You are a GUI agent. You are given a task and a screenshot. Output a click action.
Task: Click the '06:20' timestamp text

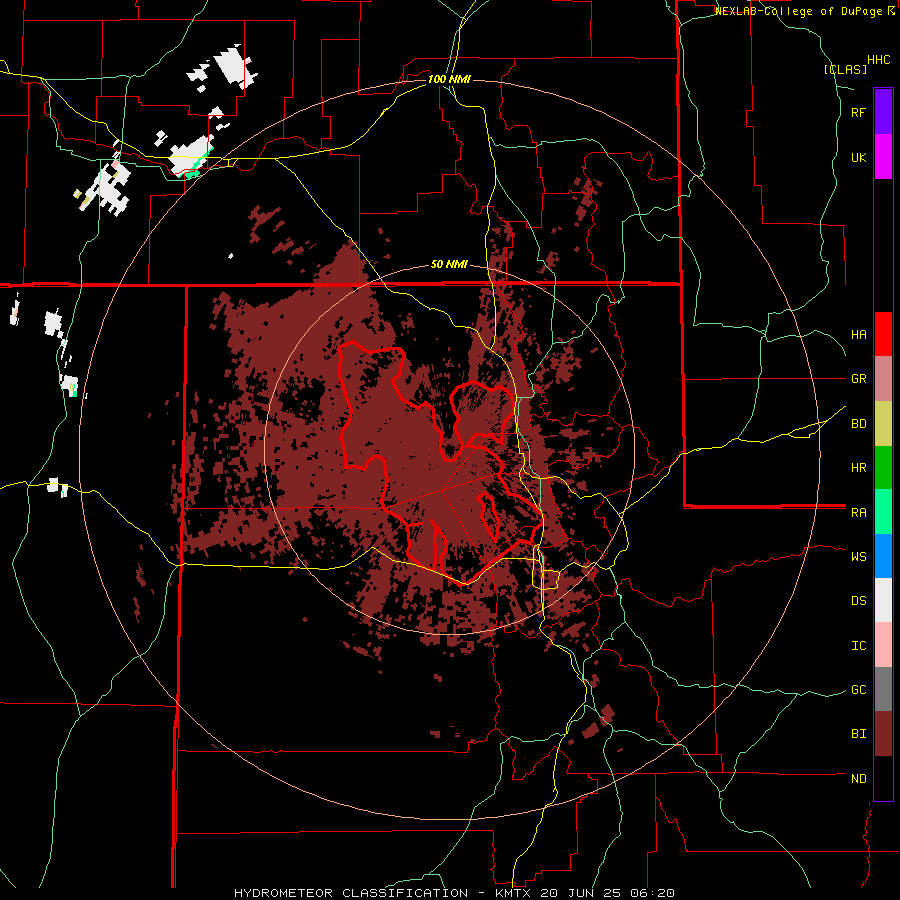point(651,893)
